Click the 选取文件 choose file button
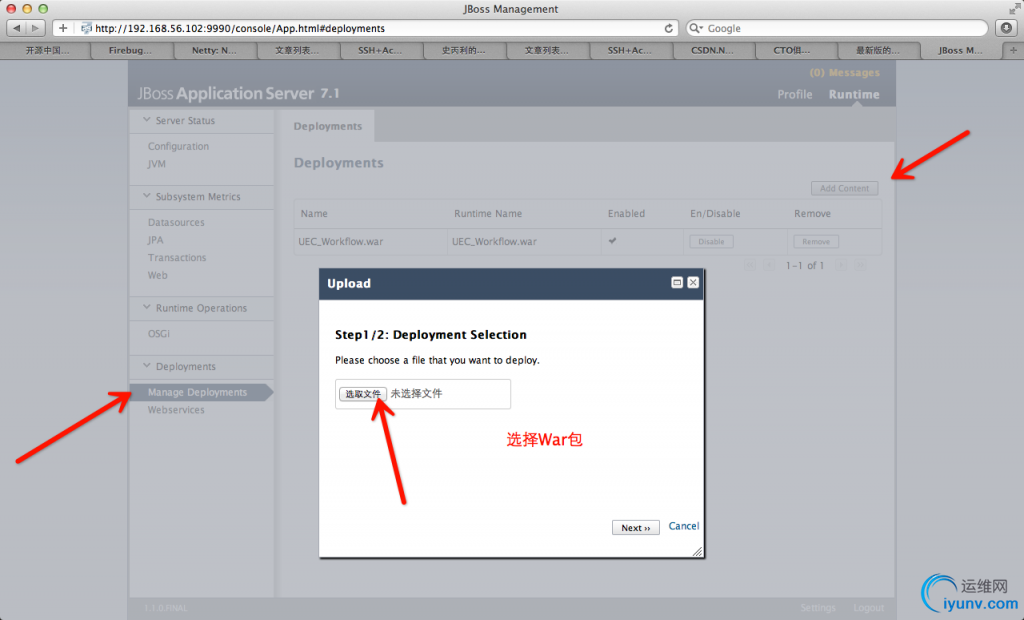 [362, 394]
